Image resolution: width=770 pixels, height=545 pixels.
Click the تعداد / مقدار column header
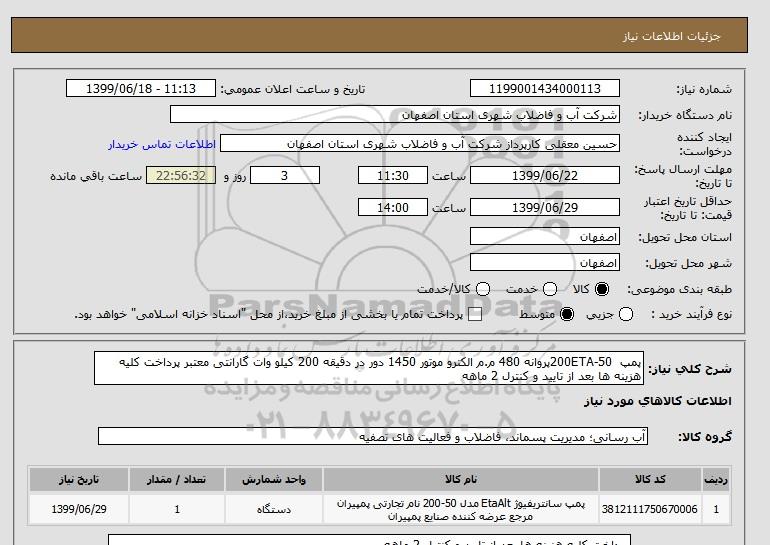[177, 479]
